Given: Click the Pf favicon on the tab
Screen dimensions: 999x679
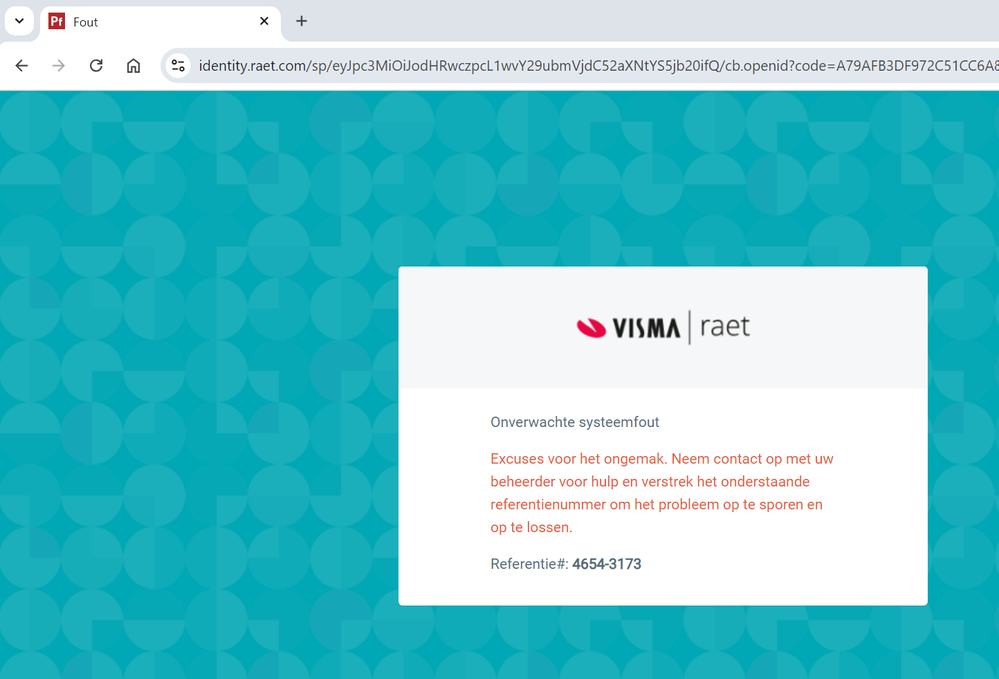Looking at the screenshot, I should (57, 22).
